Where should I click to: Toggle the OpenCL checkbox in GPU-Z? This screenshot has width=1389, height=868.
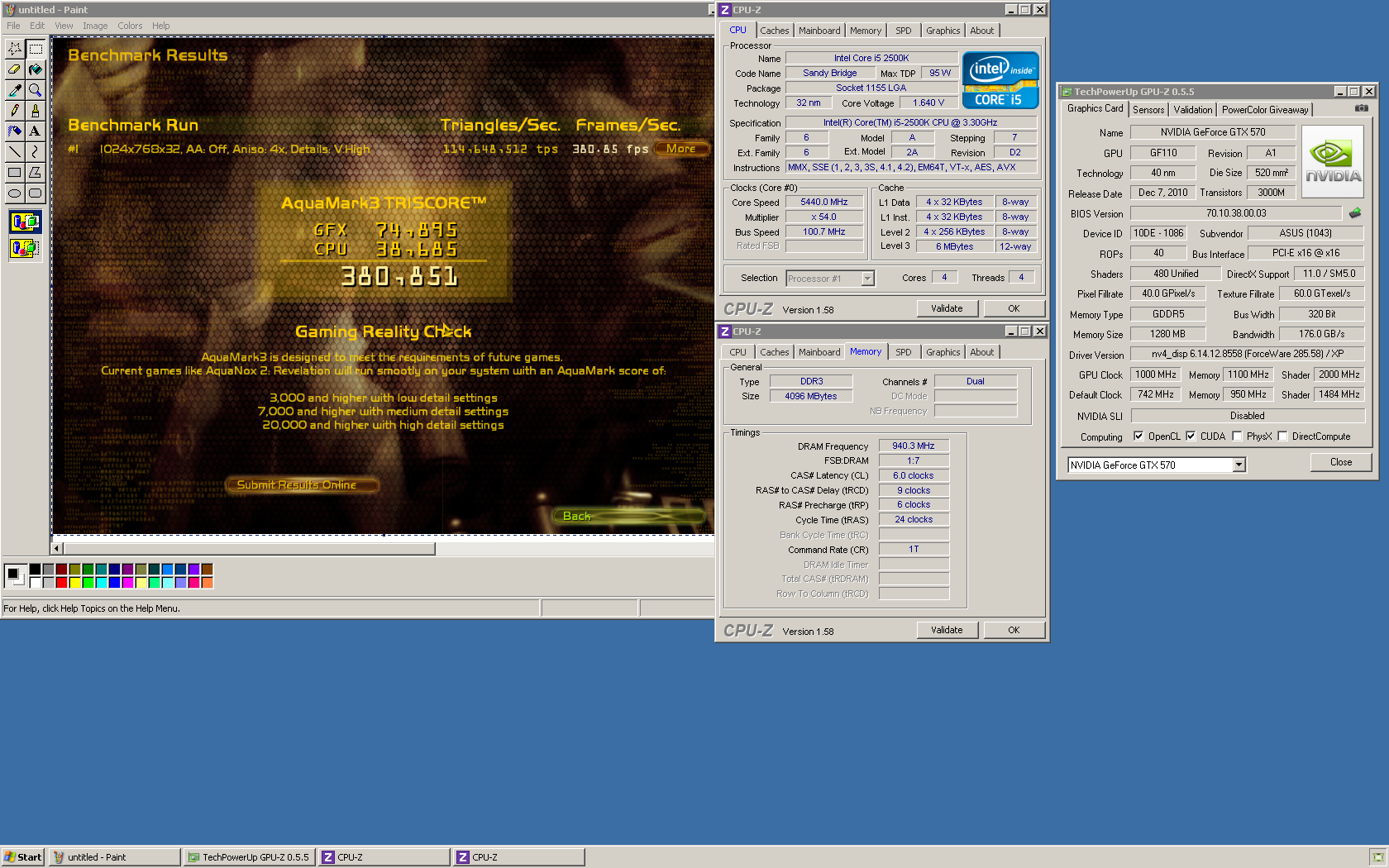(x=1138, y=436)
